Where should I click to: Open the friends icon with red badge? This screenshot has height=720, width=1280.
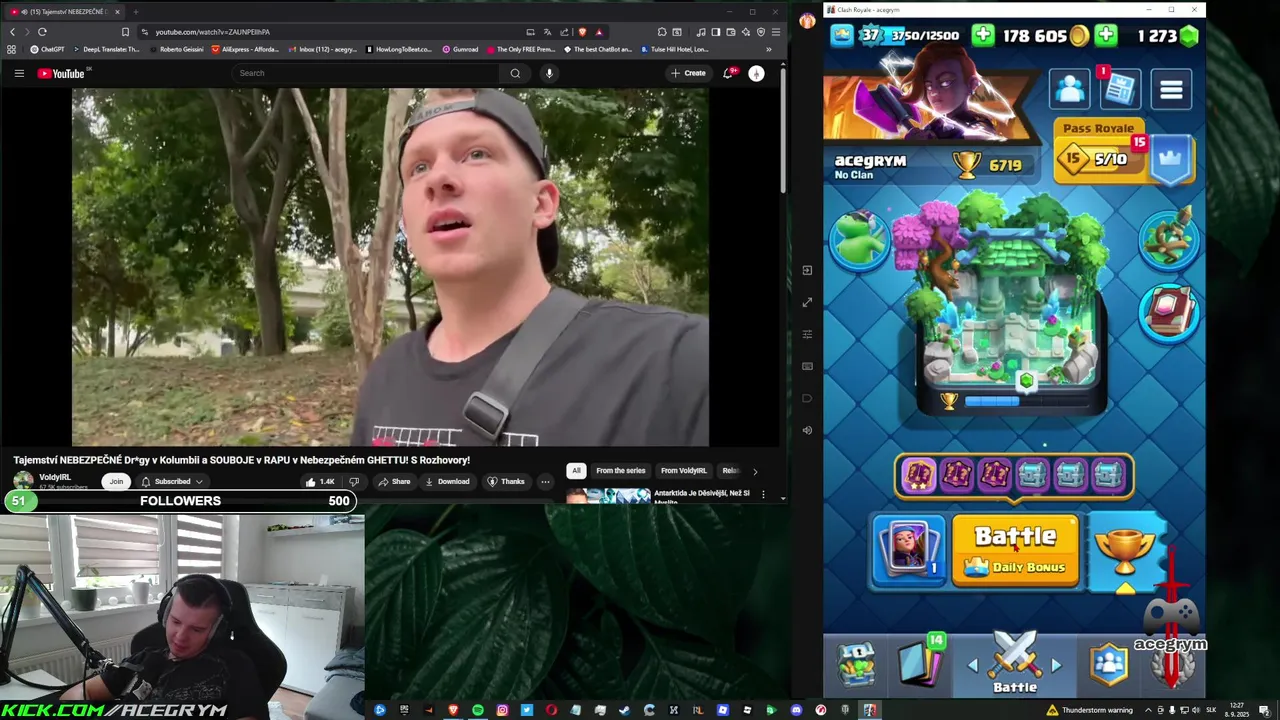1070,89
